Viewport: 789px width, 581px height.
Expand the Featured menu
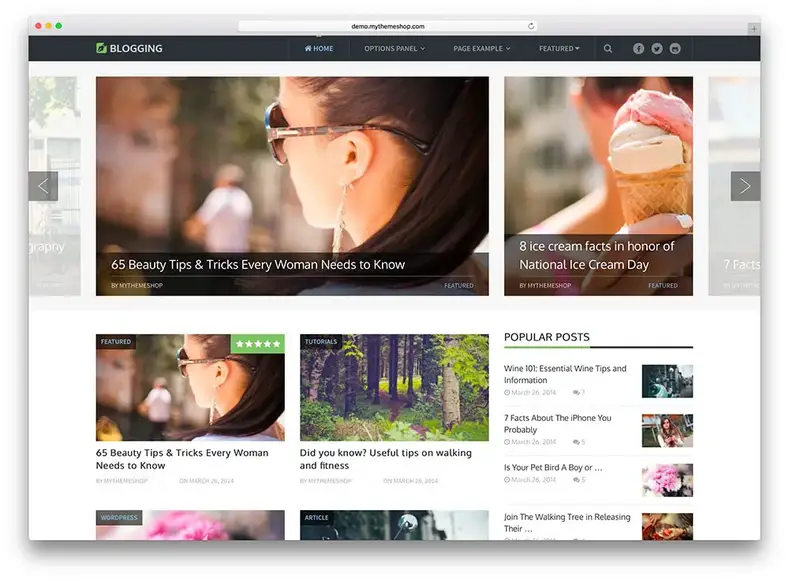[559, 49]
